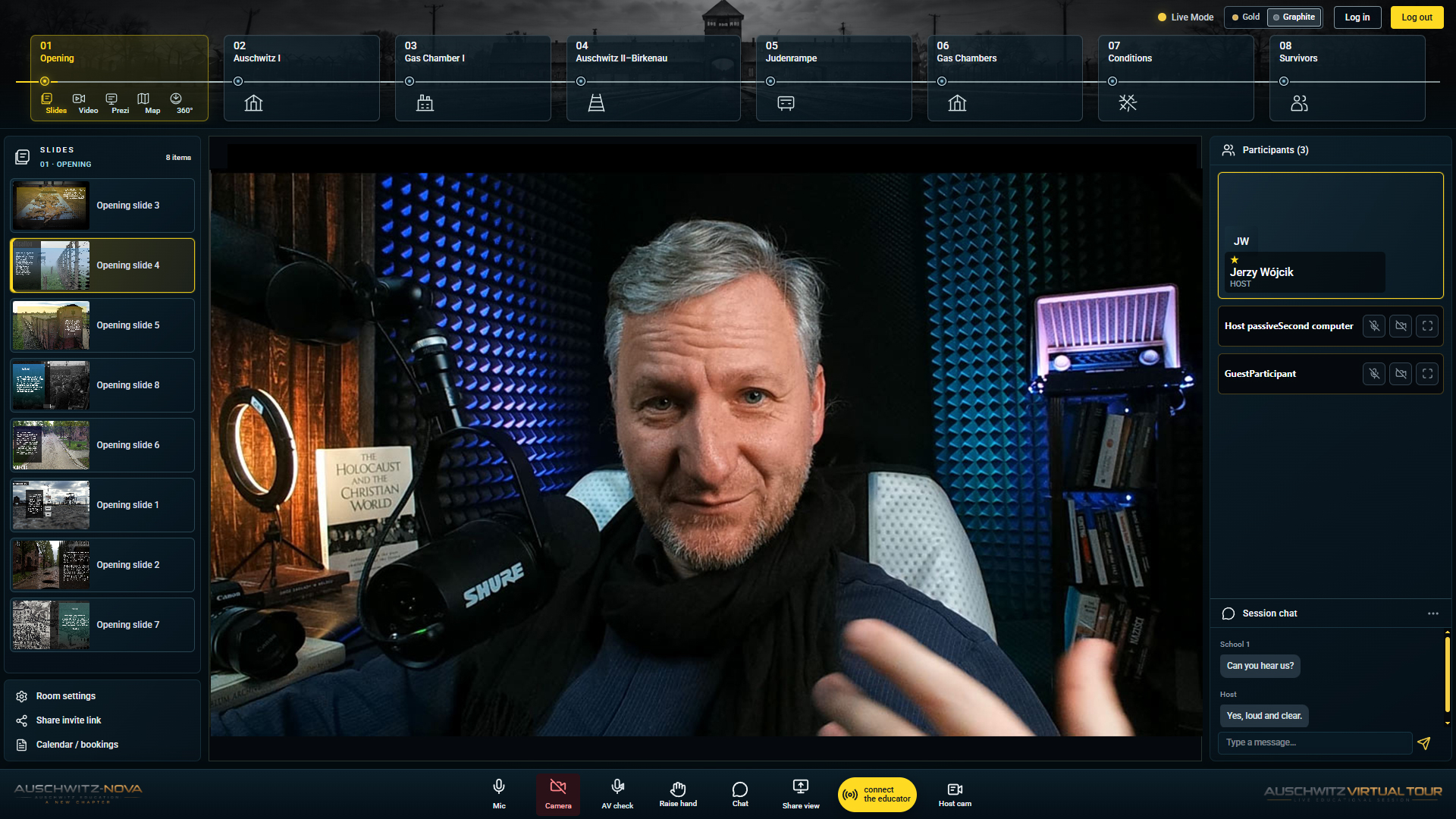
Task: Expand GuestParticipant to fullscreen
Action: pos(1427,374)
